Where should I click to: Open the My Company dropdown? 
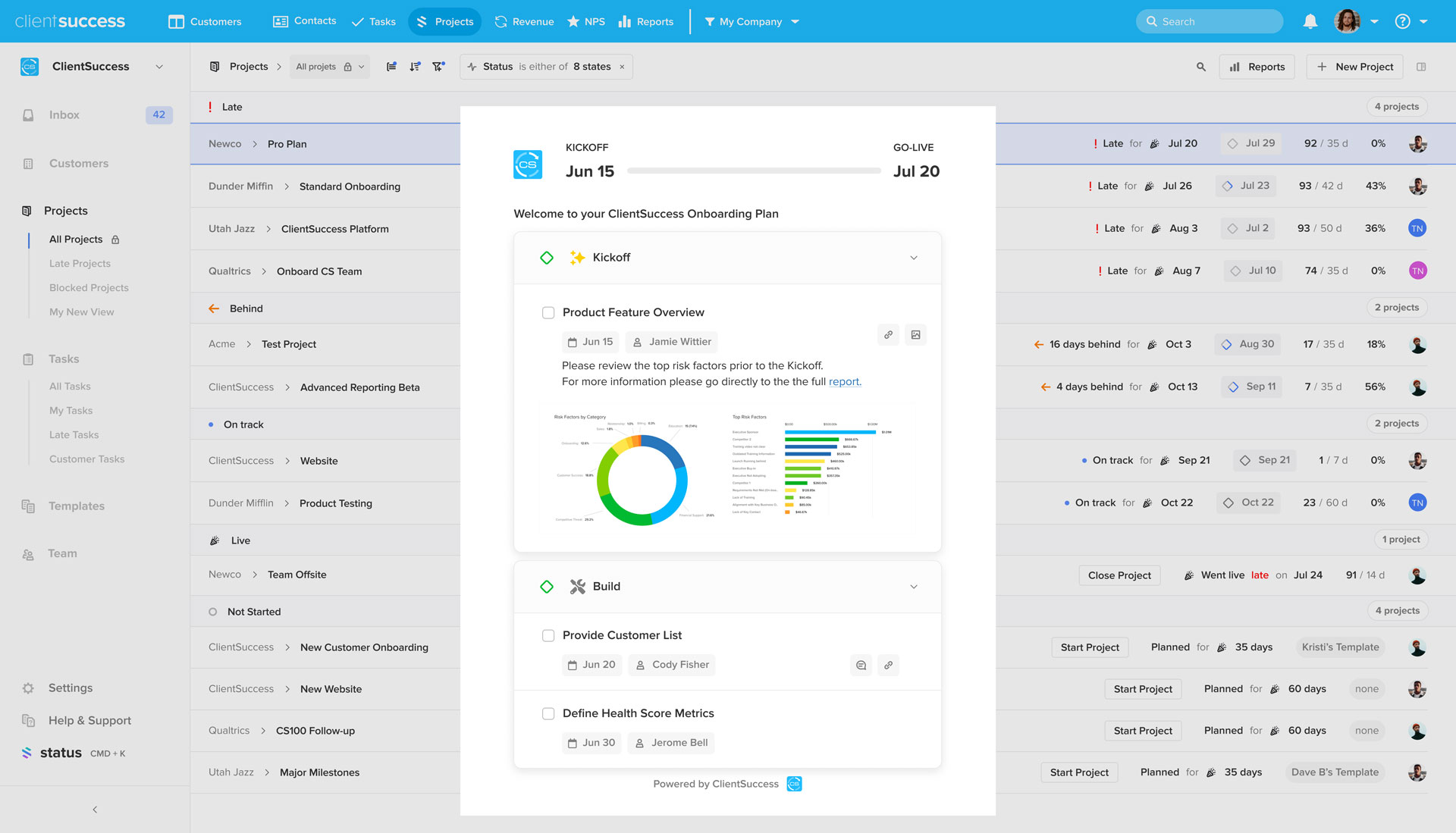[751, 22]
